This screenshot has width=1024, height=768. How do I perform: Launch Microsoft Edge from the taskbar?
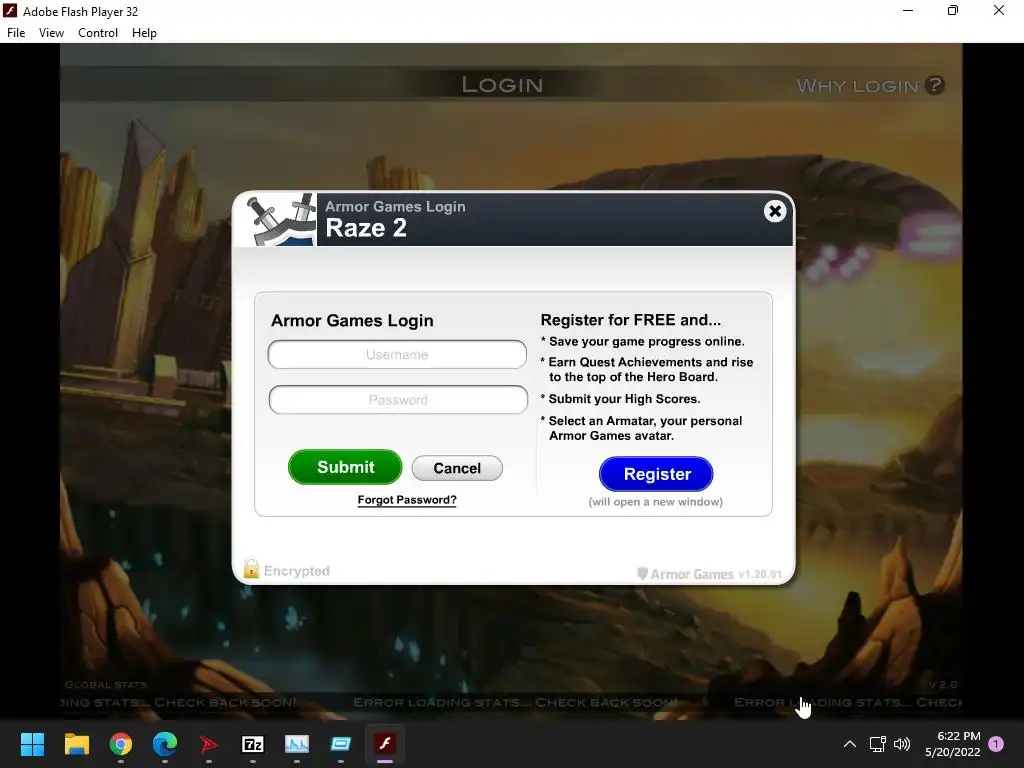click(x=165, y=744)
